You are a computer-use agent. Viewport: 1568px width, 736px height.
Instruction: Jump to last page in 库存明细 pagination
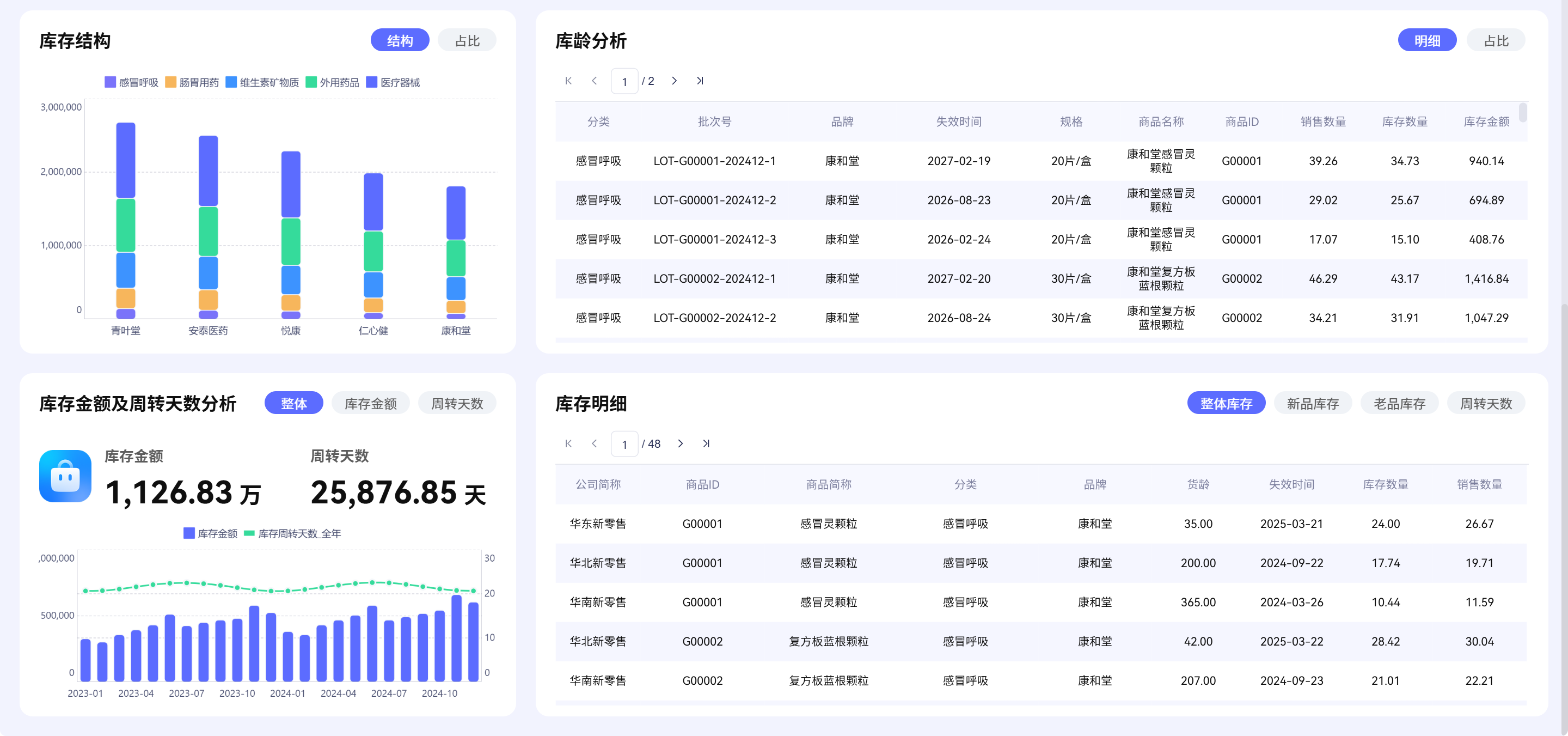[706, 443]
